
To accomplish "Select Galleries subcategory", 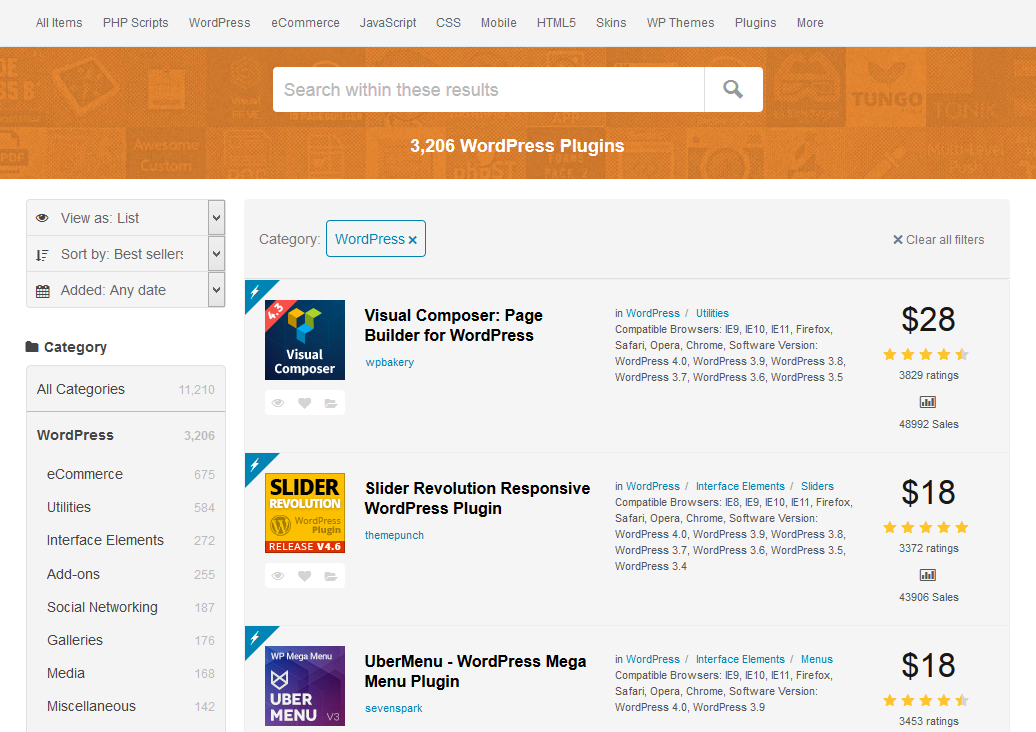I will (x=126, y=640).
